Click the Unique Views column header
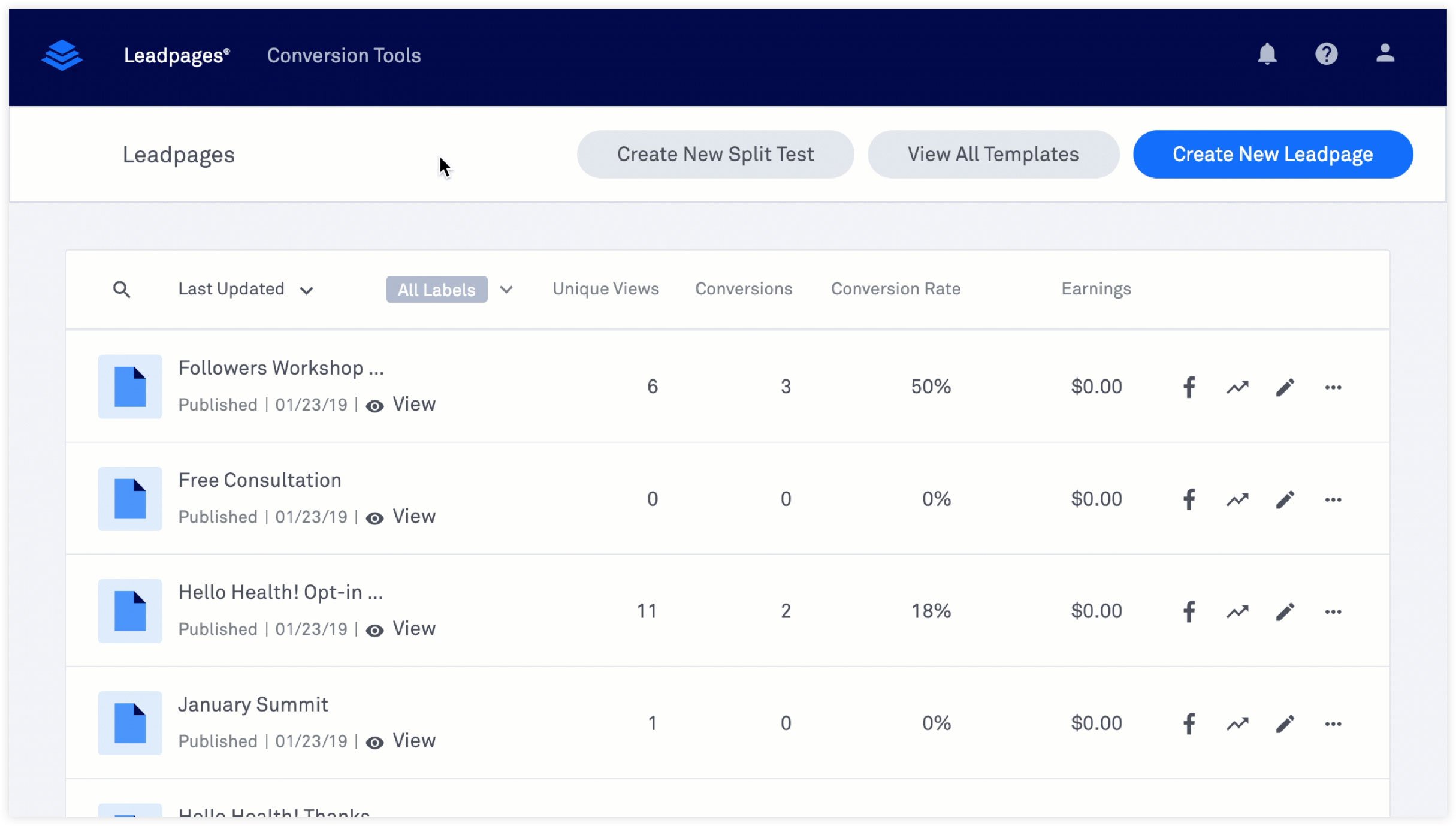 tap(605, 288)
